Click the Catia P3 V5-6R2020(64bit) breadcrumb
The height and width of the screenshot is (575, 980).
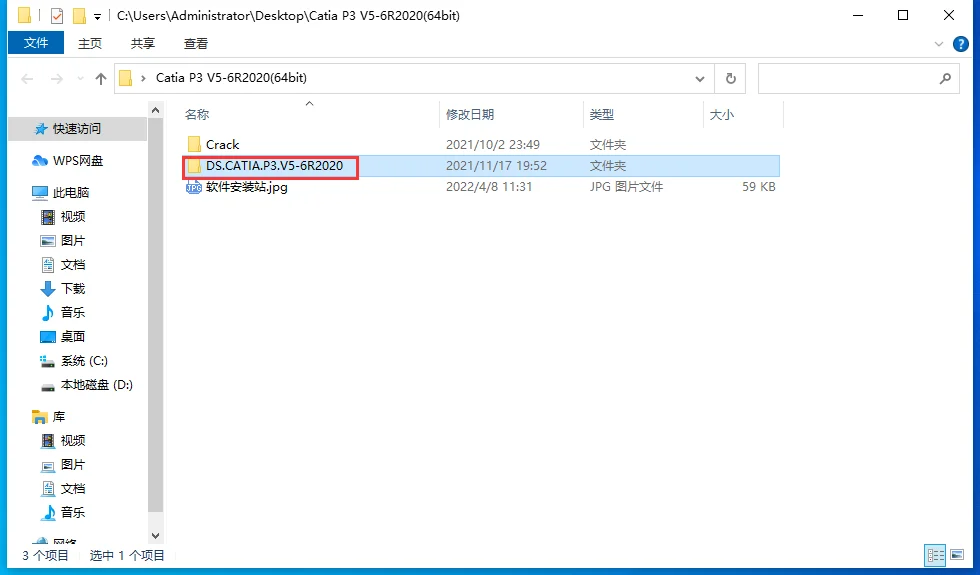coord(231,78)
